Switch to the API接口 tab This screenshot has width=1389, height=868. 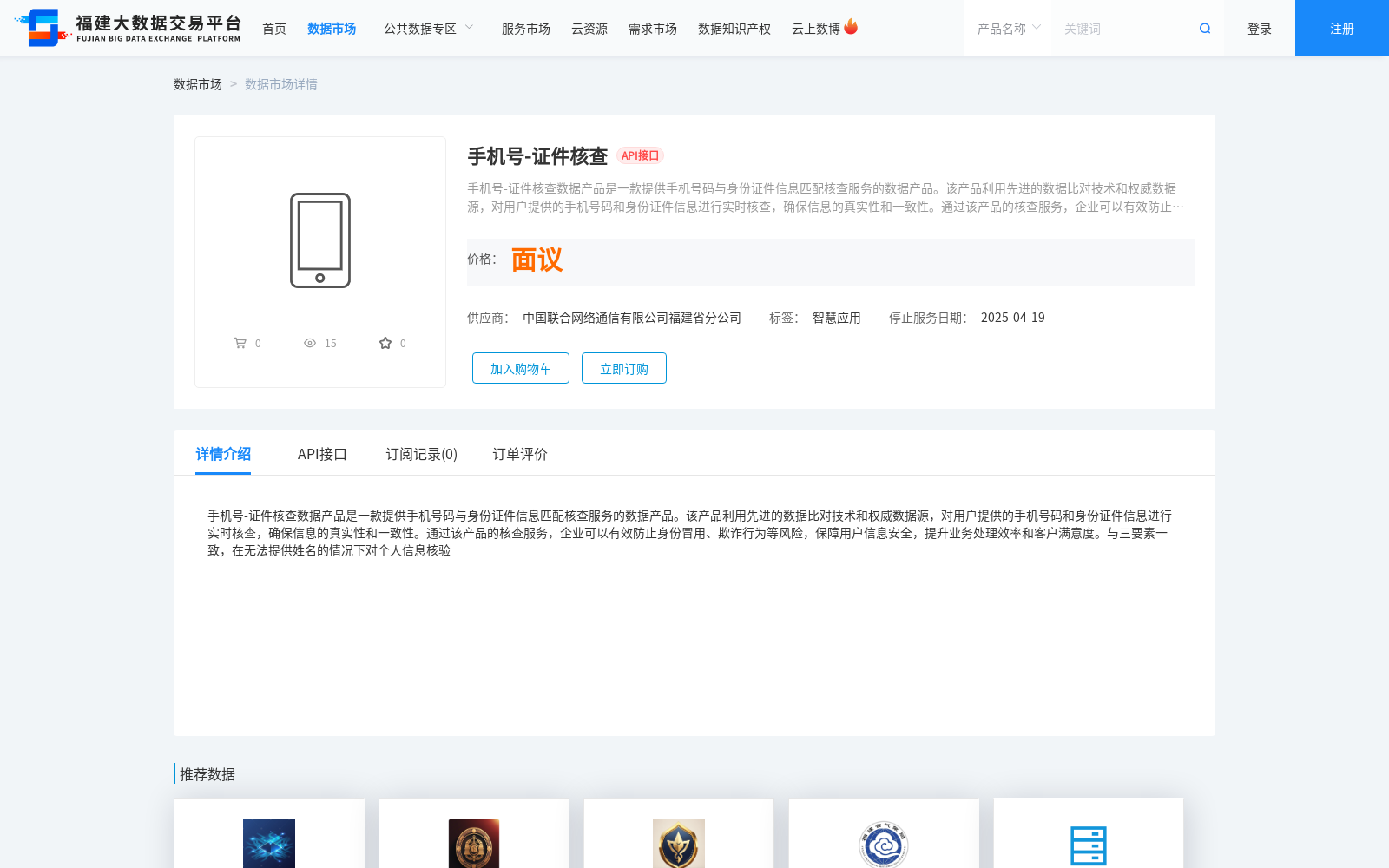point(322,454)
